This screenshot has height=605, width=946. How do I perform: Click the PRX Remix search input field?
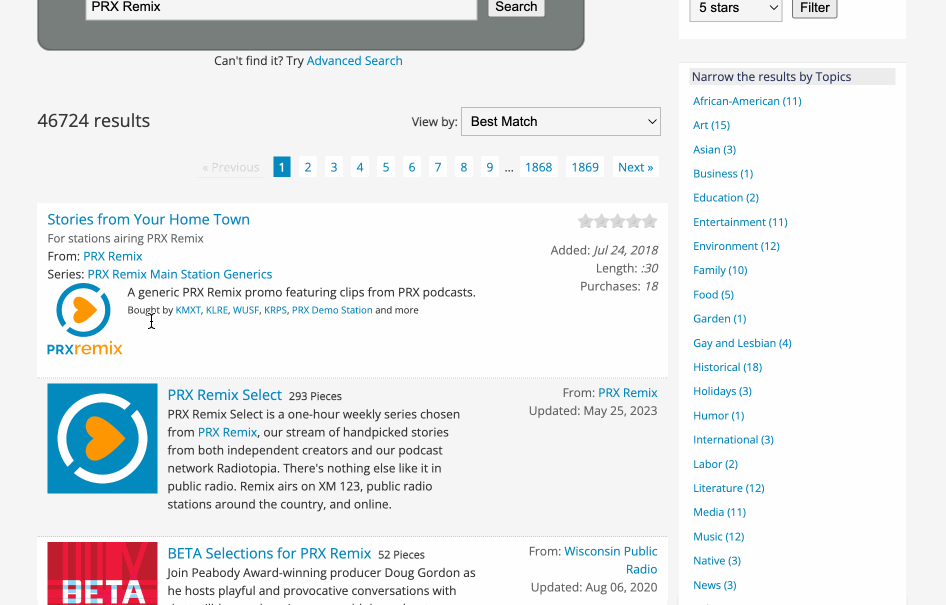[x=281, y=8]
